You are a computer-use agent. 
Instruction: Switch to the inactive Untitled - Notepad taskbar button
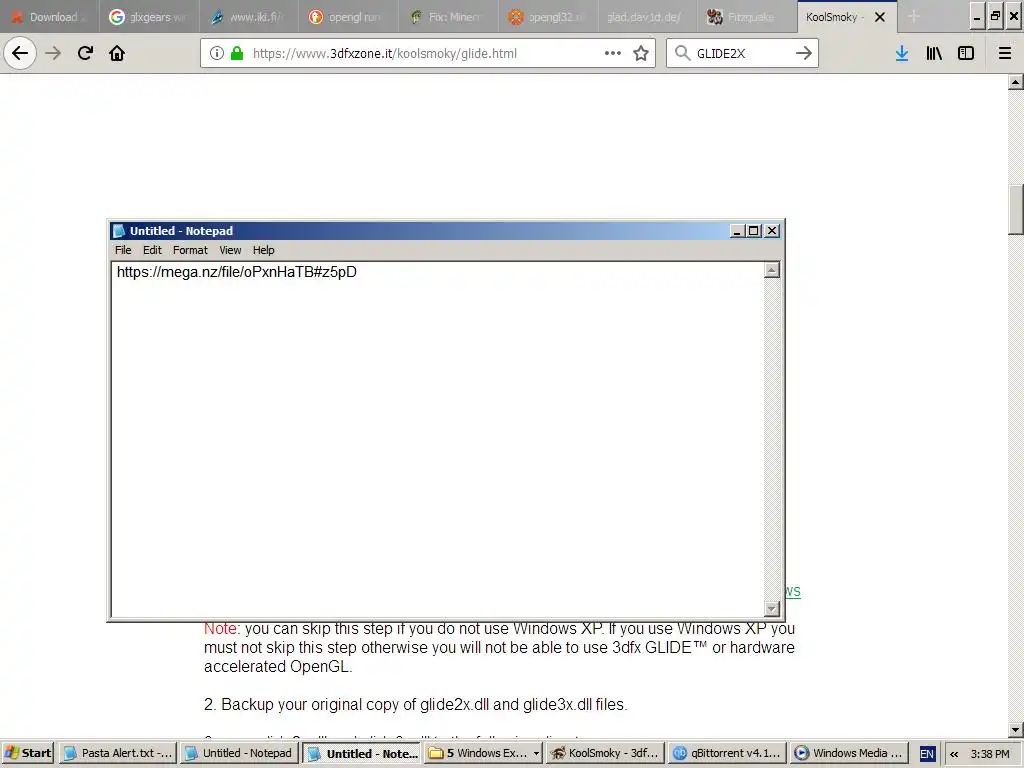coord(239,753)
